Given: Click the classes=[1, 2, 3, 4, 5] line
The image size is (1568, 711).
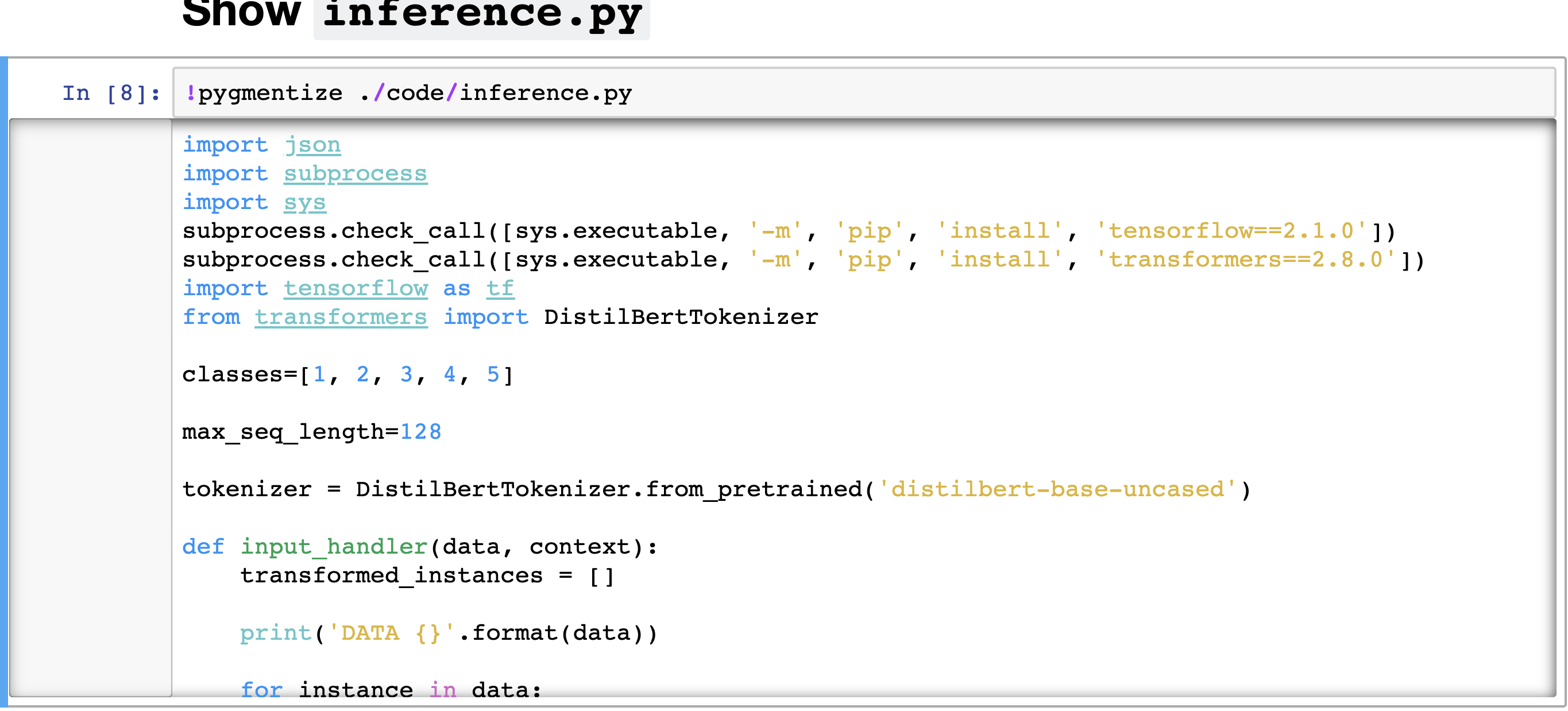Looking at the screenshot, I should tap(347, 374).
